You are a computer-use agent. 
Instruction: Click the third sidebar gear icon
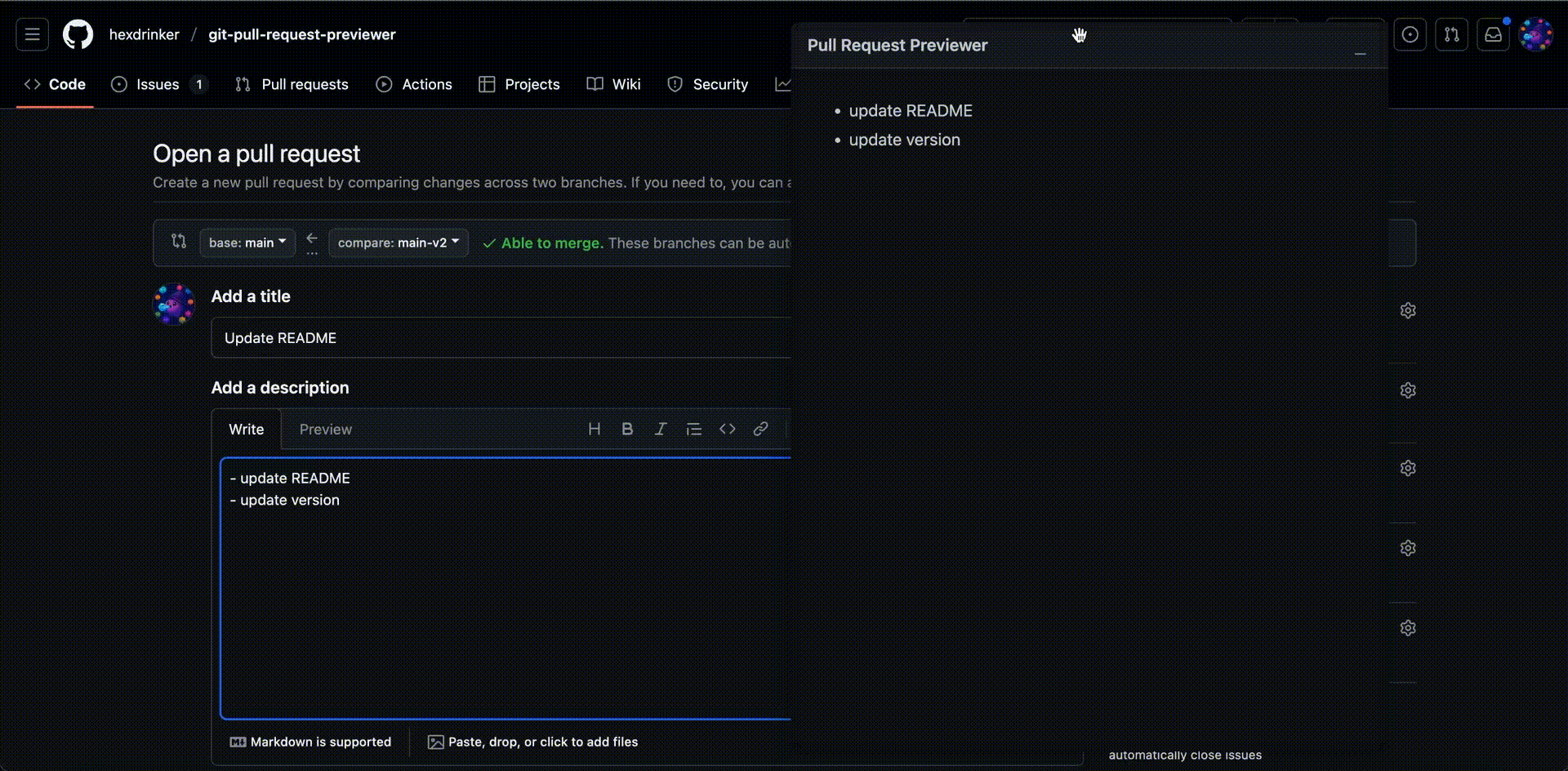(x=1408, y=468)
